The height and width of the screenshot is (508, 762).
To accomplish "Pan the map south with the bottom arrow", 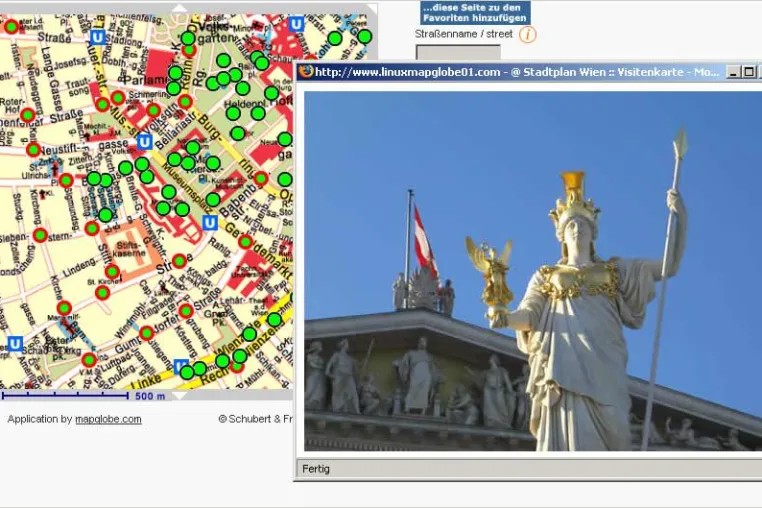I will point(179,395).
